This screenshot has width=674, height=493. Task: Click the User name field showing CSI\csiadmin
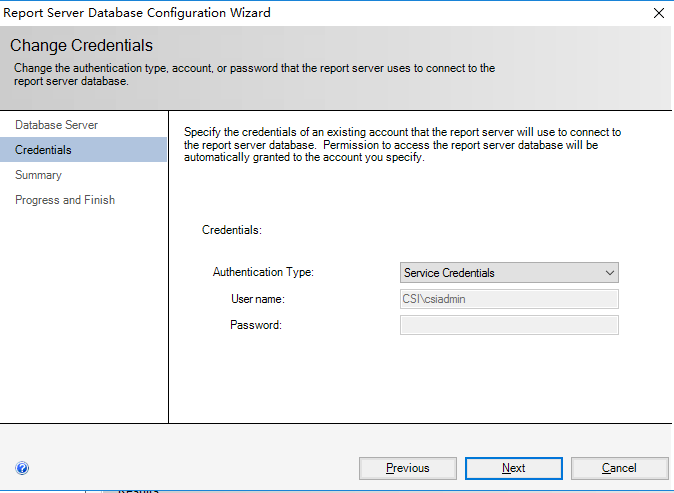508,299
